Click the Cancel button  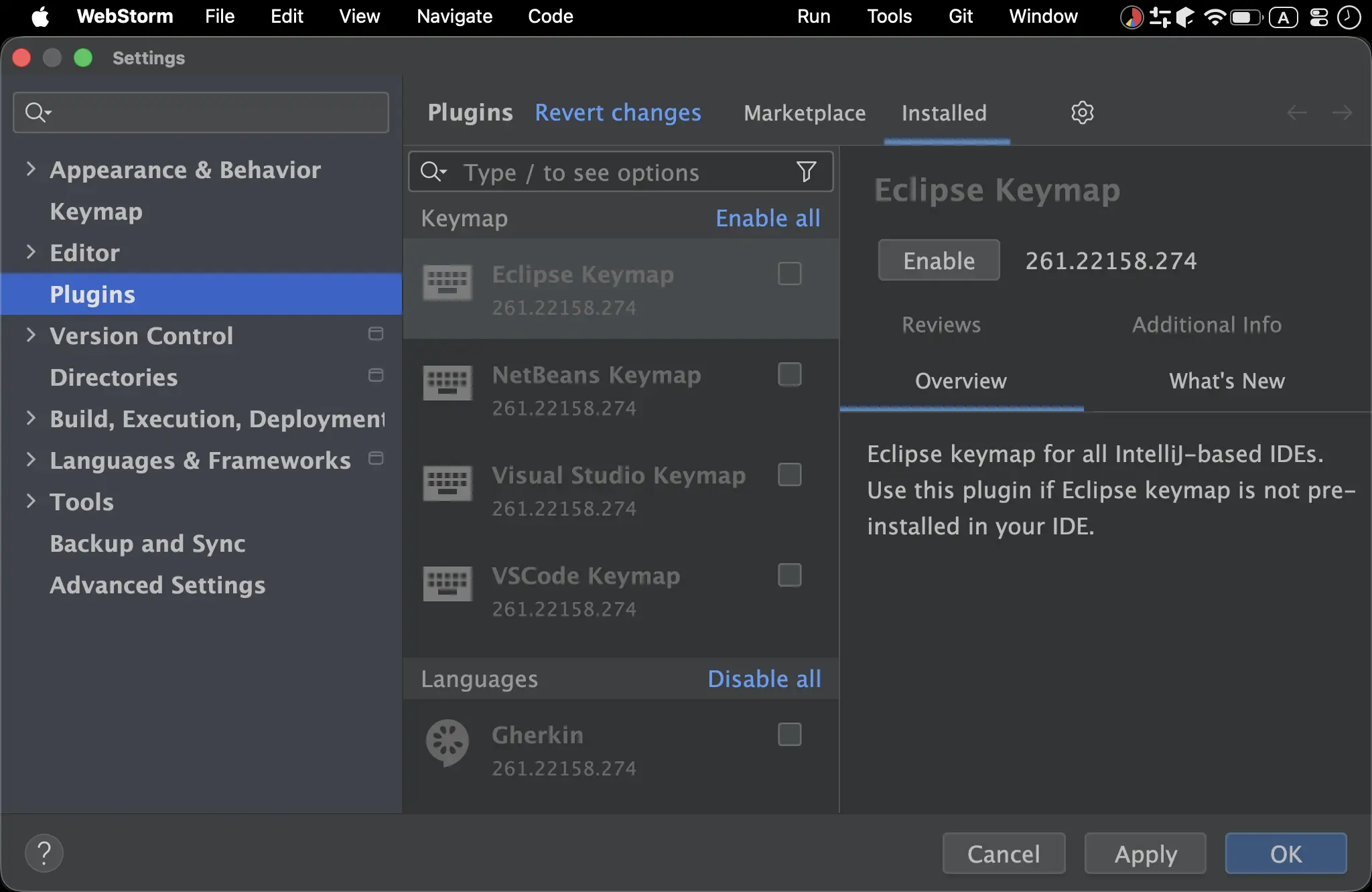click(x=1004, y=854)
